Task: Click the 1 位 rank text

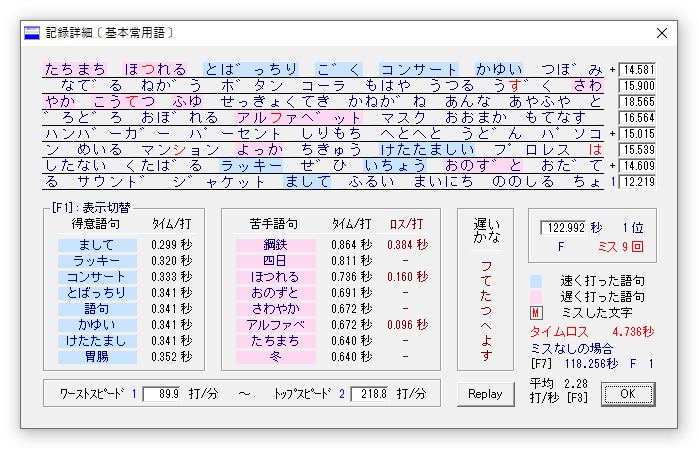Action: [633, 228]
